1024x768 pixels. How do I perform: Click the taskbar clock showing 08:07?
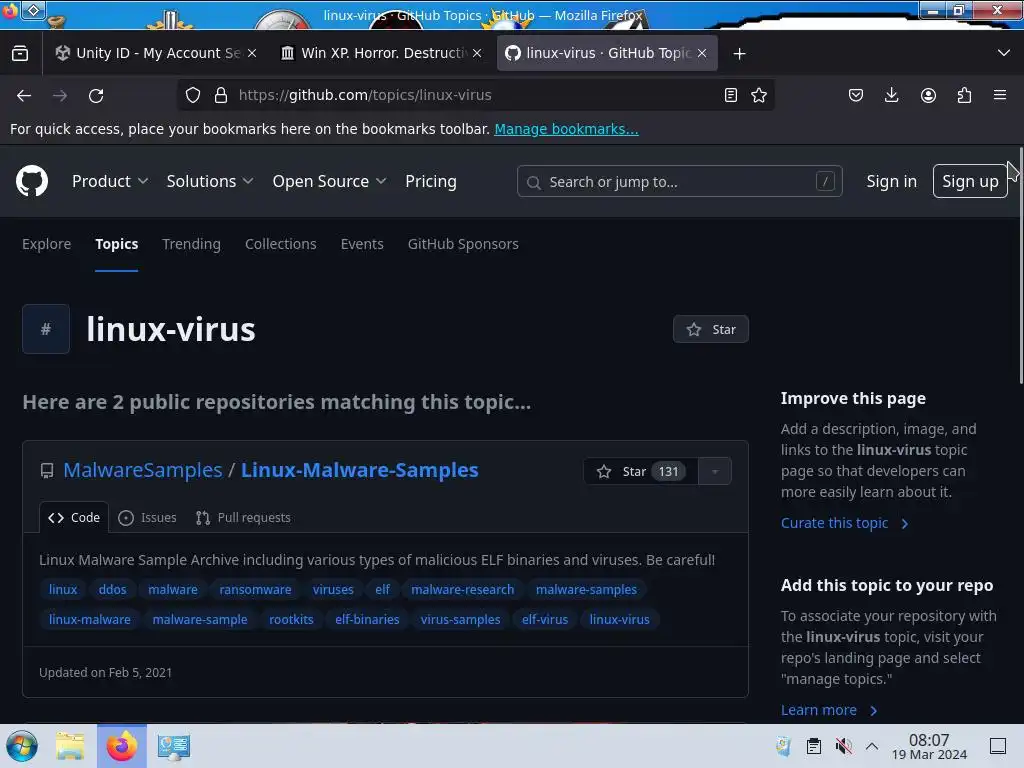click(929, 746)
